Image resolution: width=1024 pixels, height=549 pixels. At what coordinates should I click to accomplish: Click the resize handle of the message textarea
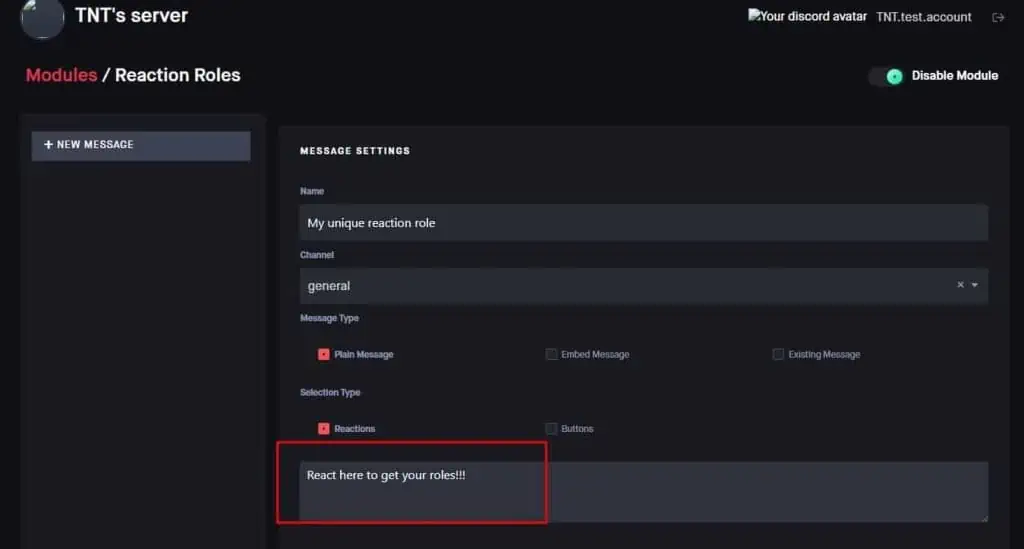tap(983, 516)
